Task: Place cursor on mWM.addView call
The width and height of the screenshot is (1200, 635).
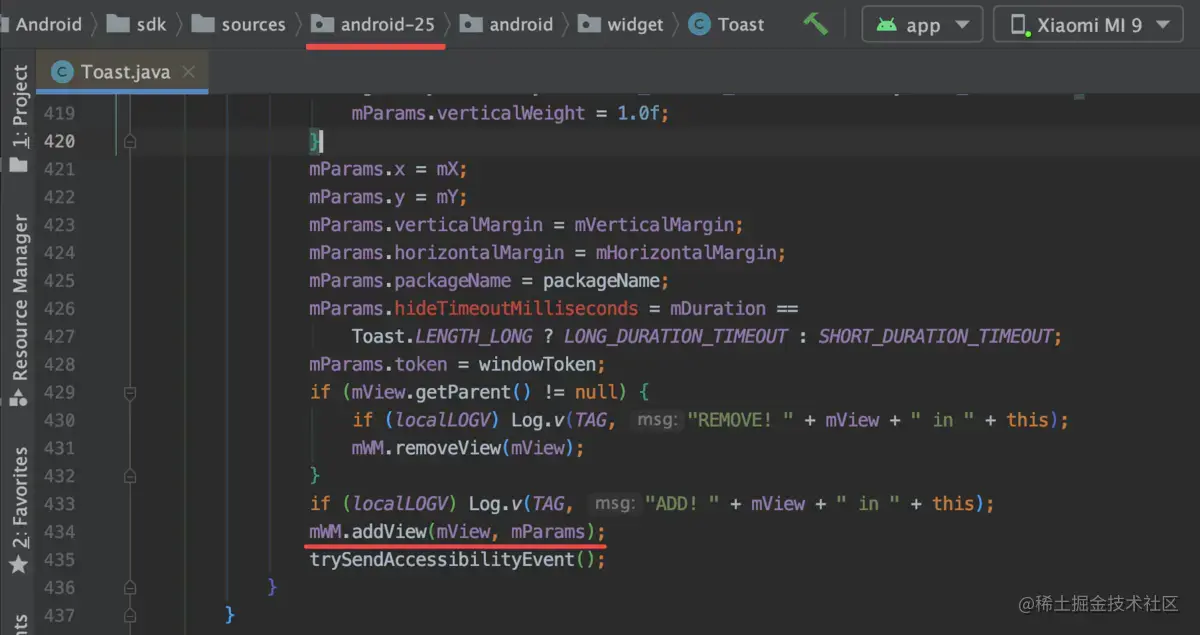Action: 457,532
